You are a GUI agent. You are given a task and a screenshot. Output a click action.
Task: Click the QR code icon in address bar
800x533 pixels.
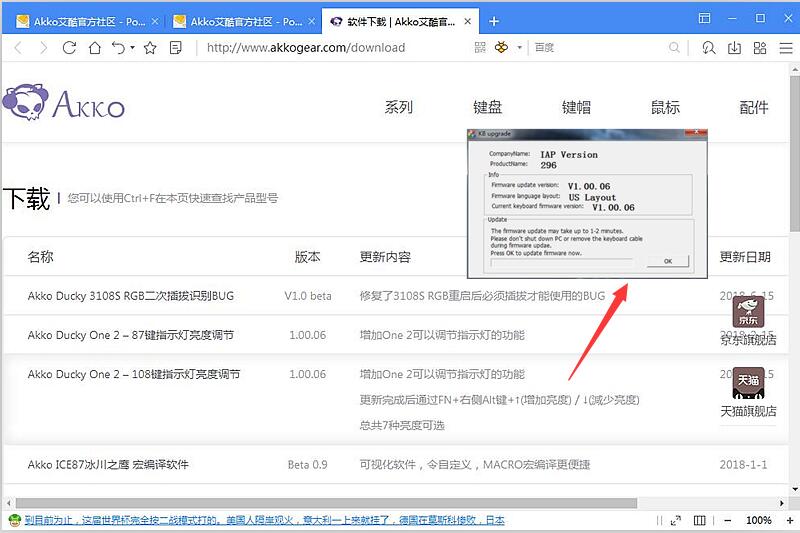pyautogui.click(x=480, y=47)
